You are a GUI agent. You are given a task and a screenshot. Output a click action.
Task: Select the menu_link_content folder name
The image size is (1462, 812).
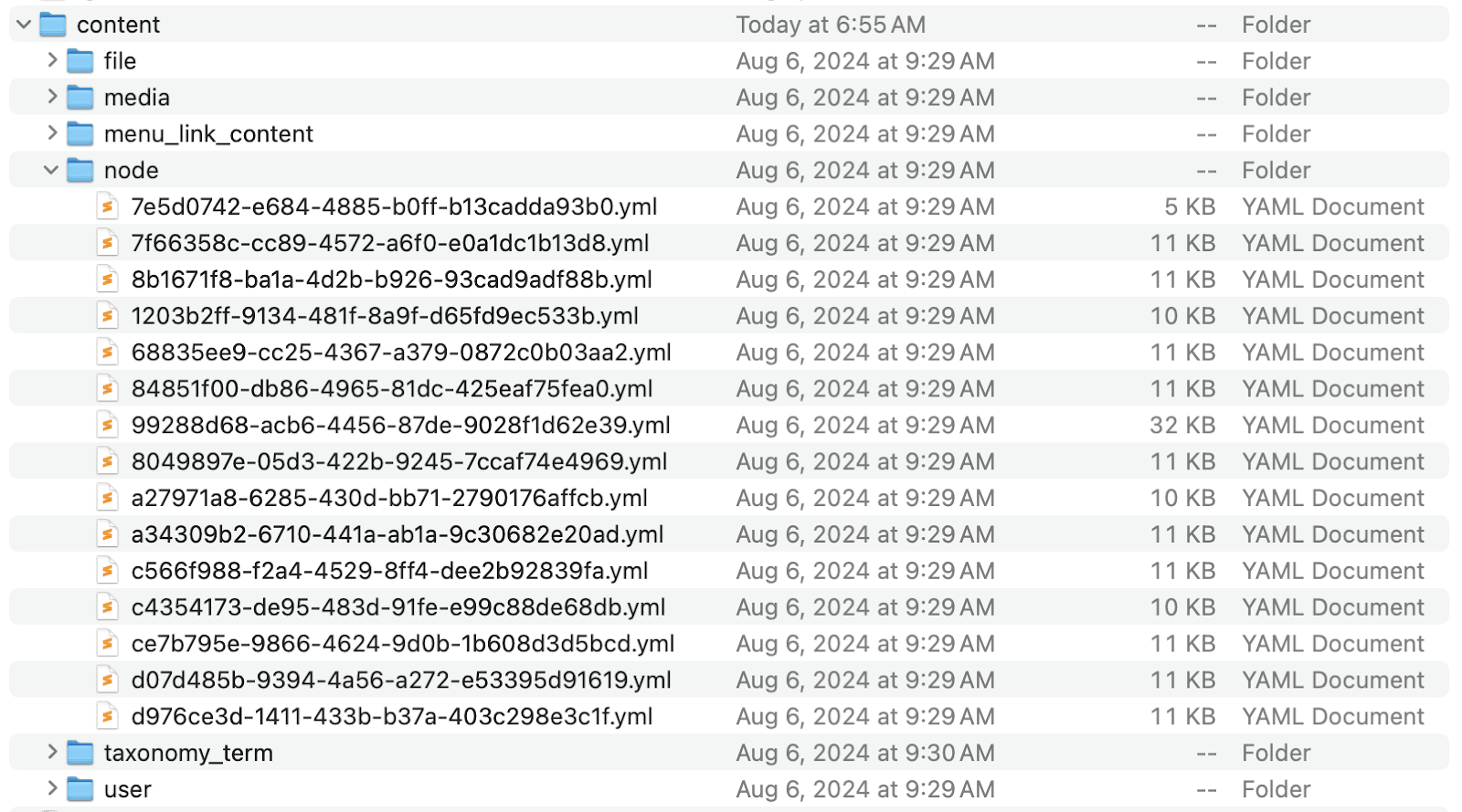208,134
